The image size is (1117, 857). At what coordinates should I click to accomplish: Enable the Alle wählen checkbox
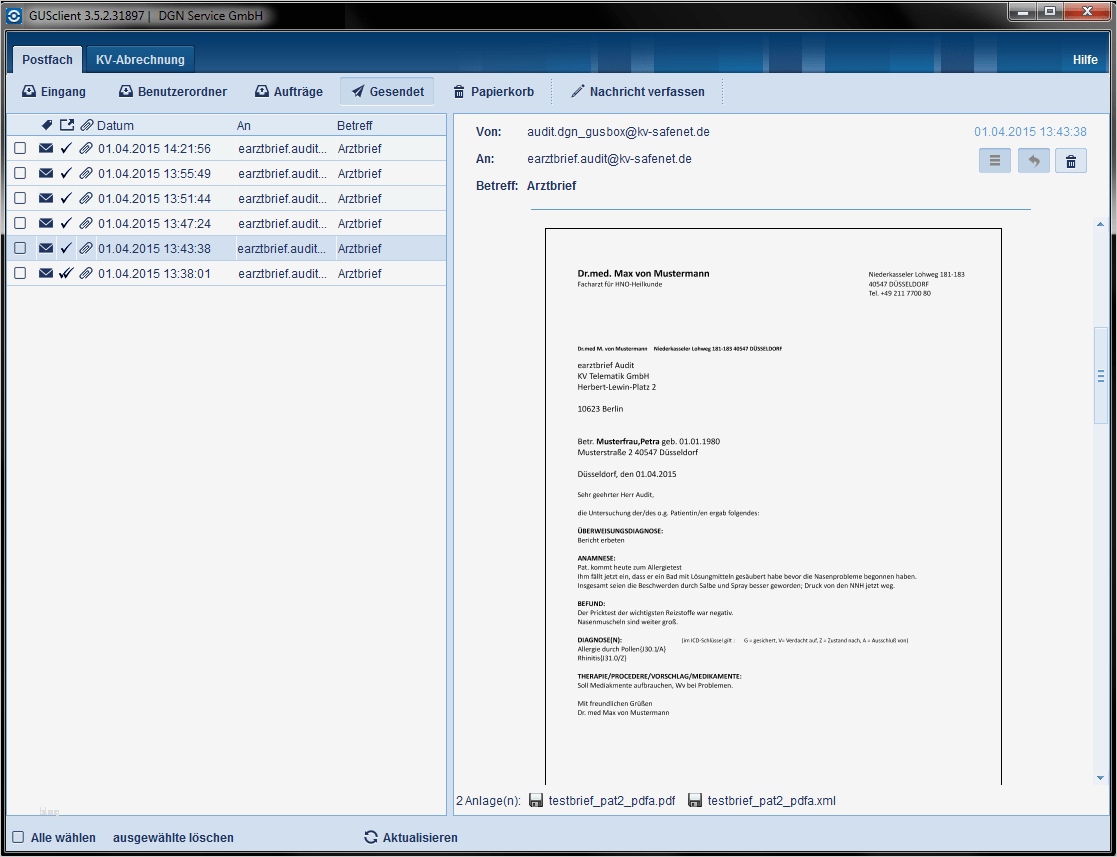click(x=19, y=838)
